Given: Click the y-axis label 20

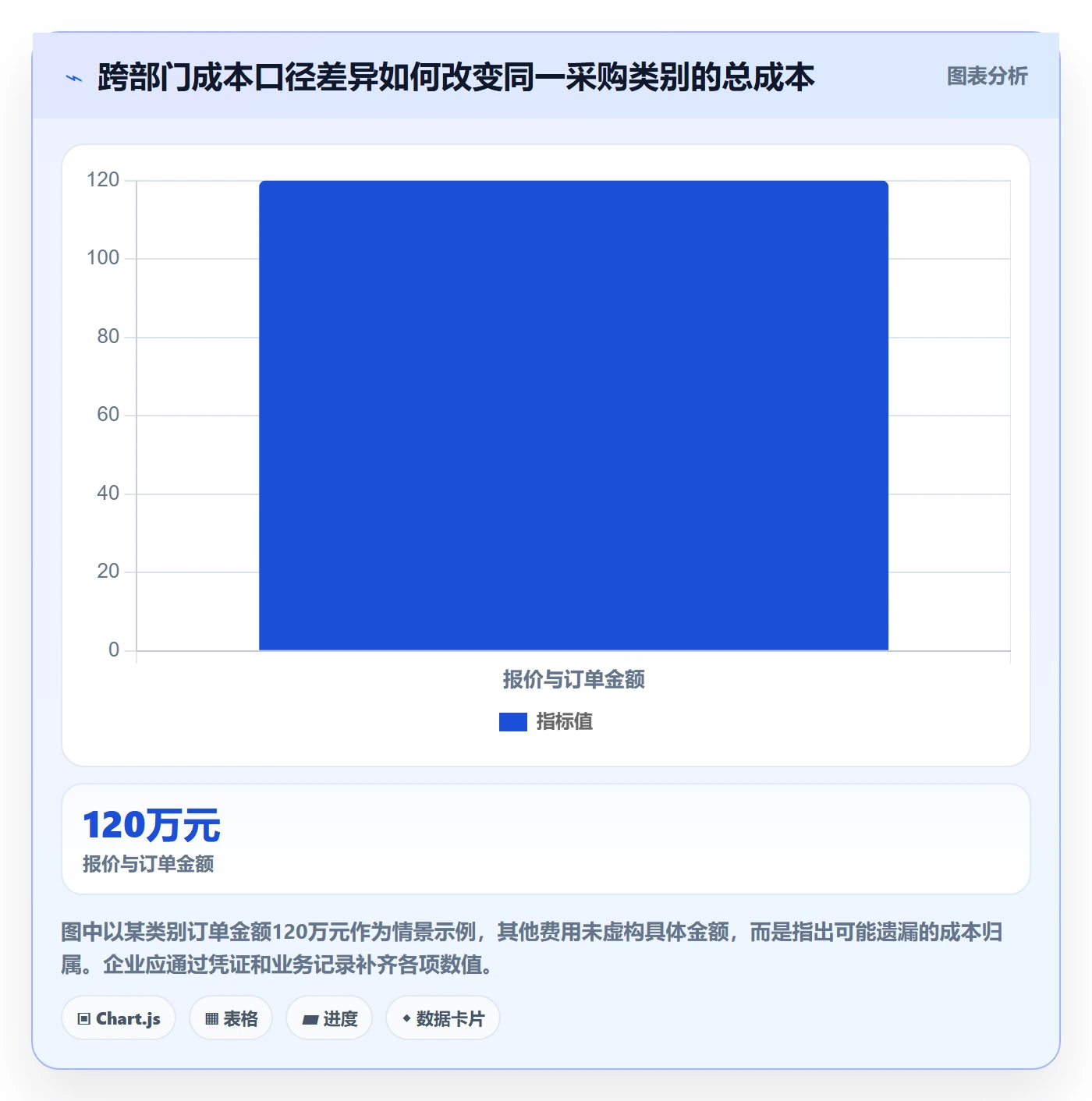Looking at the screenshot, I should [108, 572].
